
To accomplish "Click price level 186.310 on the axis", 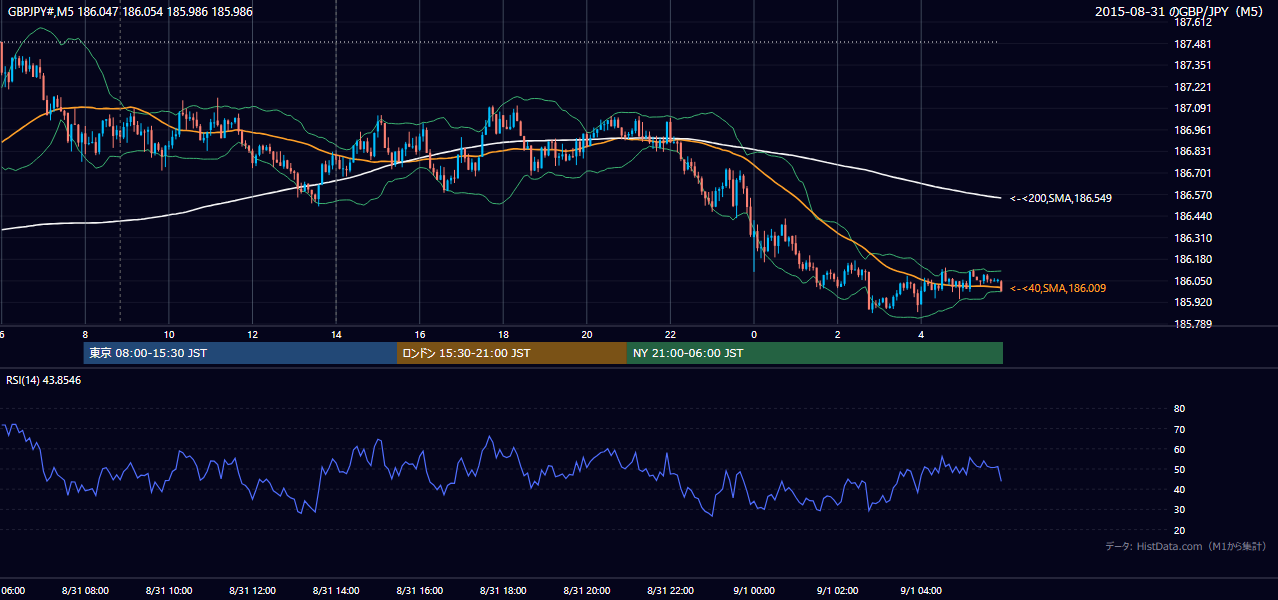I will click(x=1192, y=238).
